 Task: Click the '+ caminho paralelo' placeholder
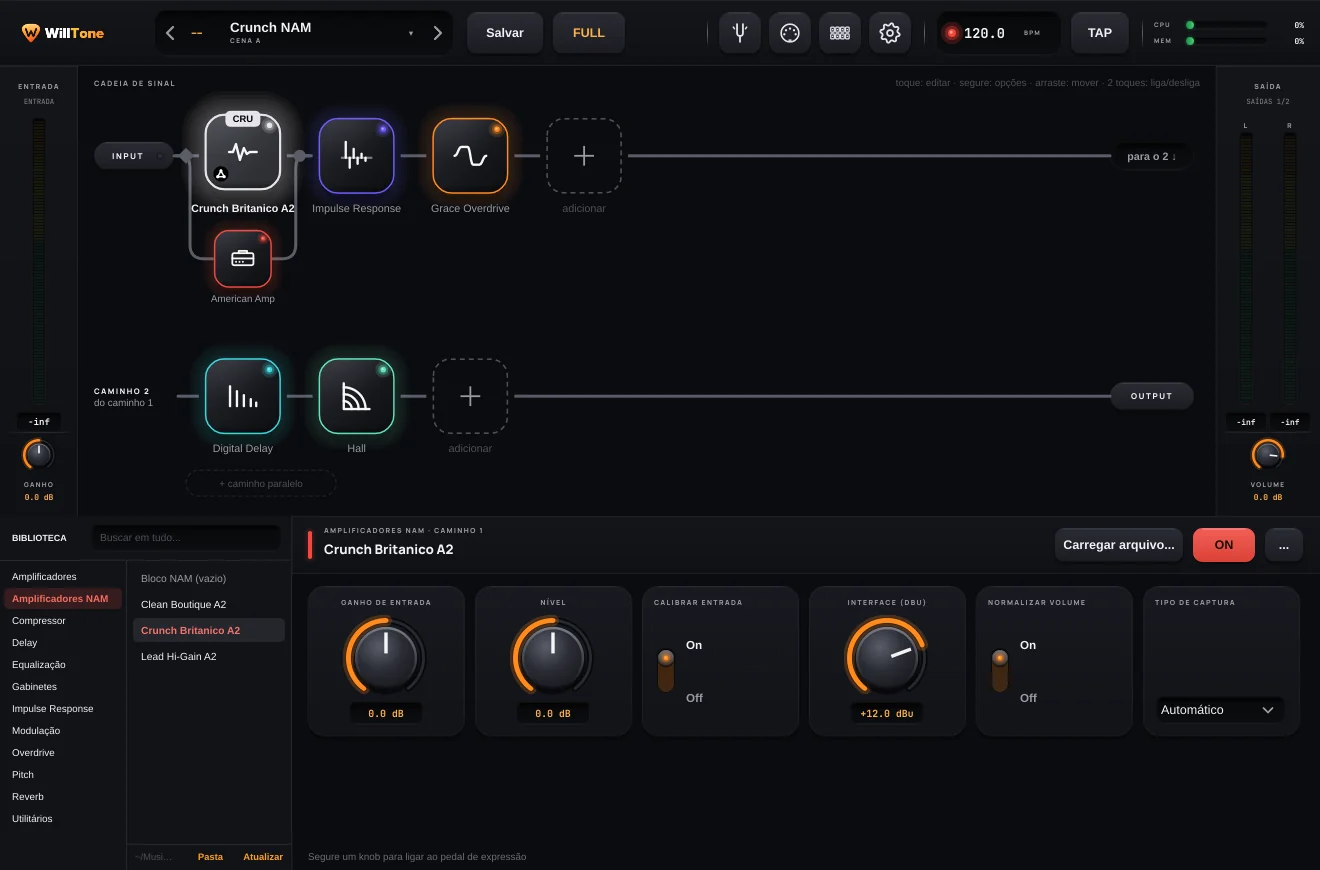coord(261,484)
